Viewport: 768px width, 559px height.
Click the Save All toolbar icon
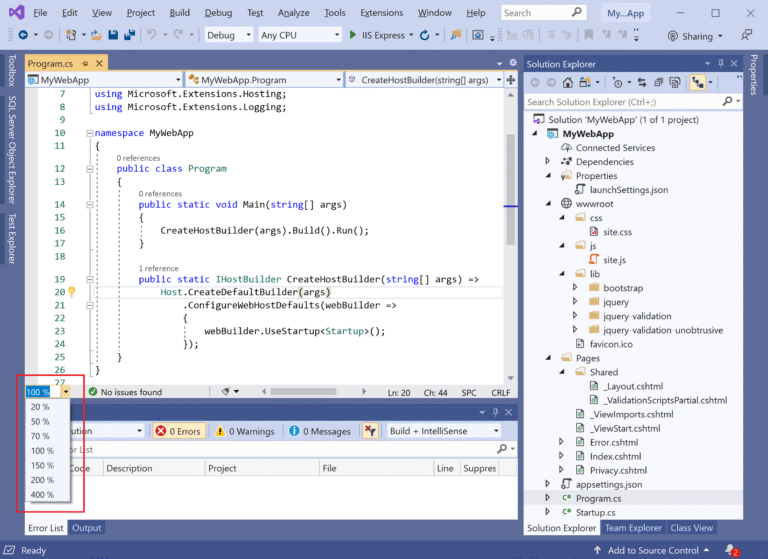[x=129, y=35]
